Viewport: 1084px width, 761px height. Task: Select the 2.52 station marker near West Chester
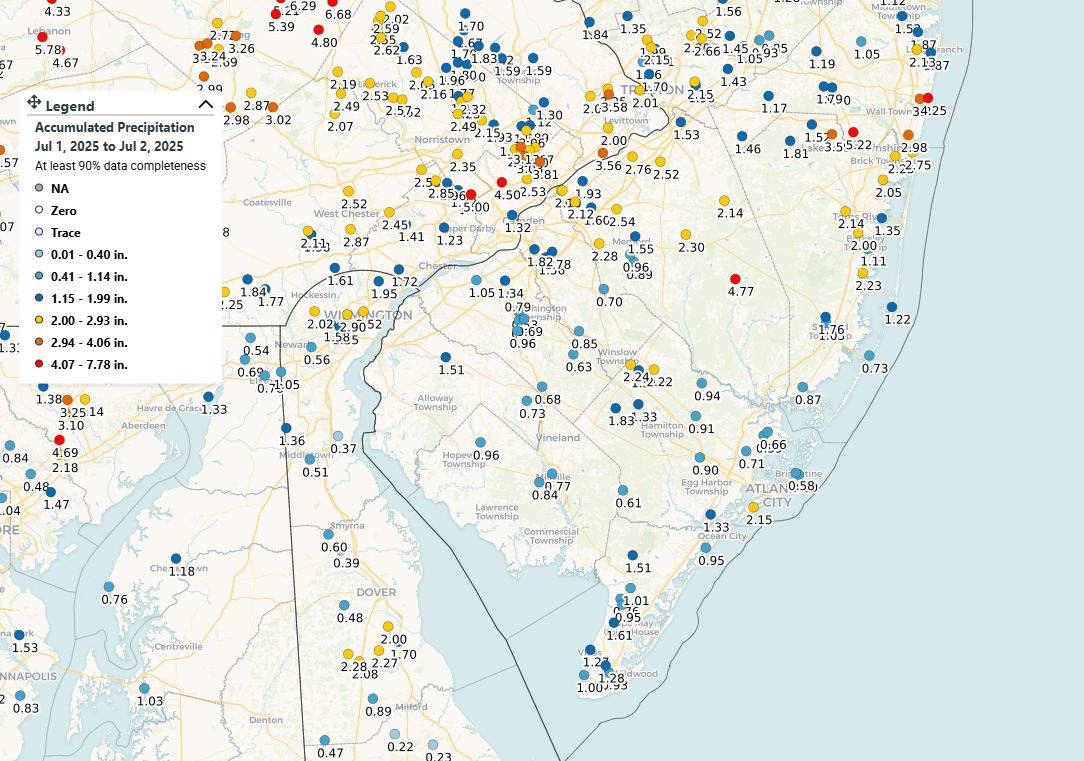click(348, 191)
